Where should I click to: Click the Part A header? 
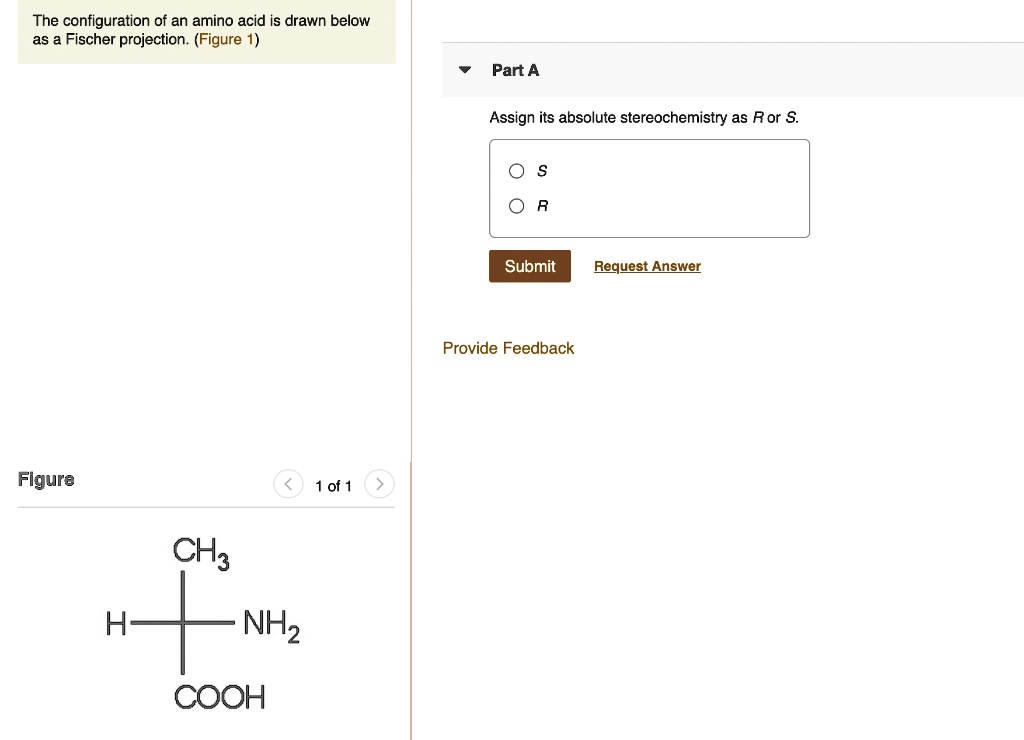[x=515, y=70]
